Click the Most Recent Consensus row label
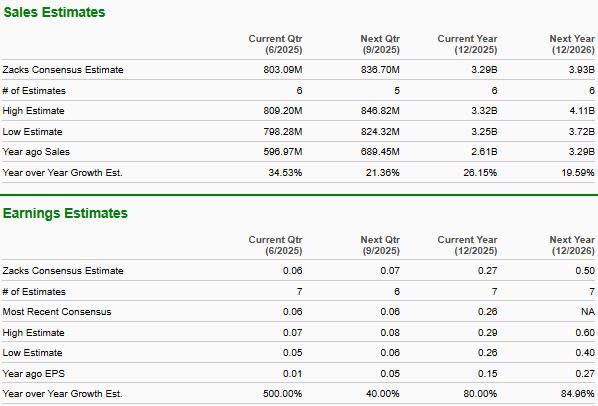The image size is (598, 406). (57, 312)
